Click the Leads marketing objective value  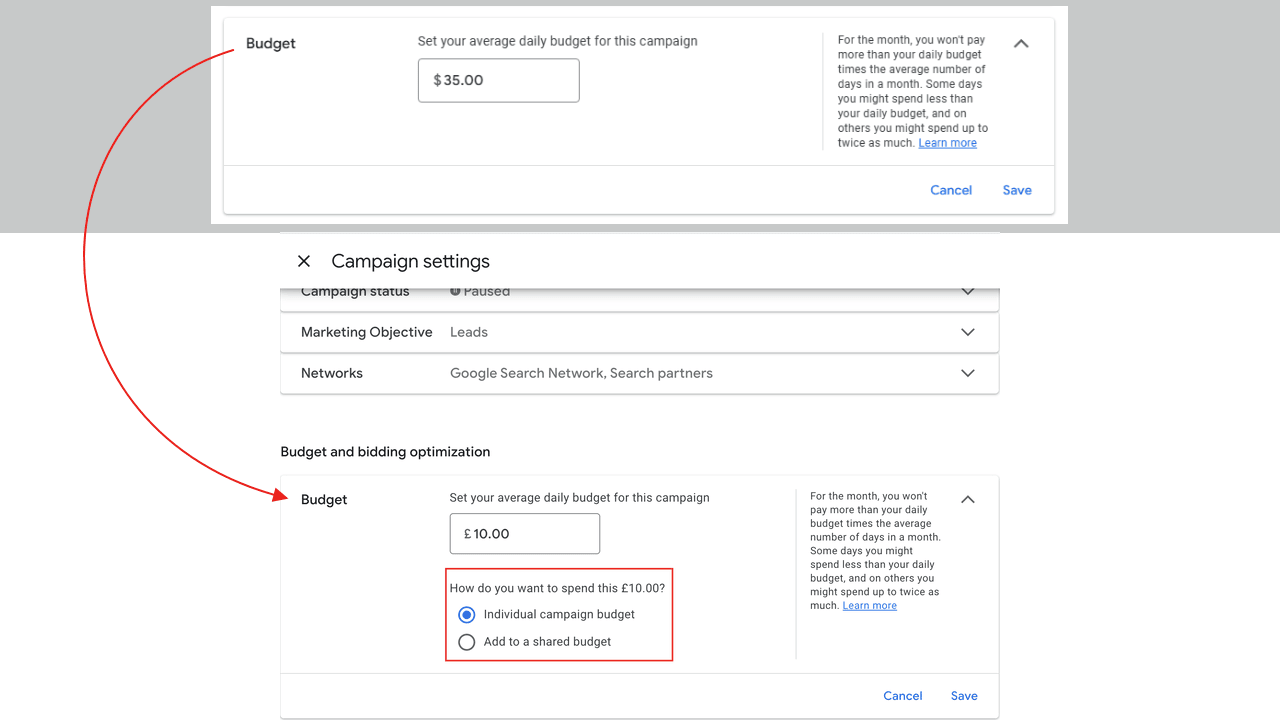(469, 332)
